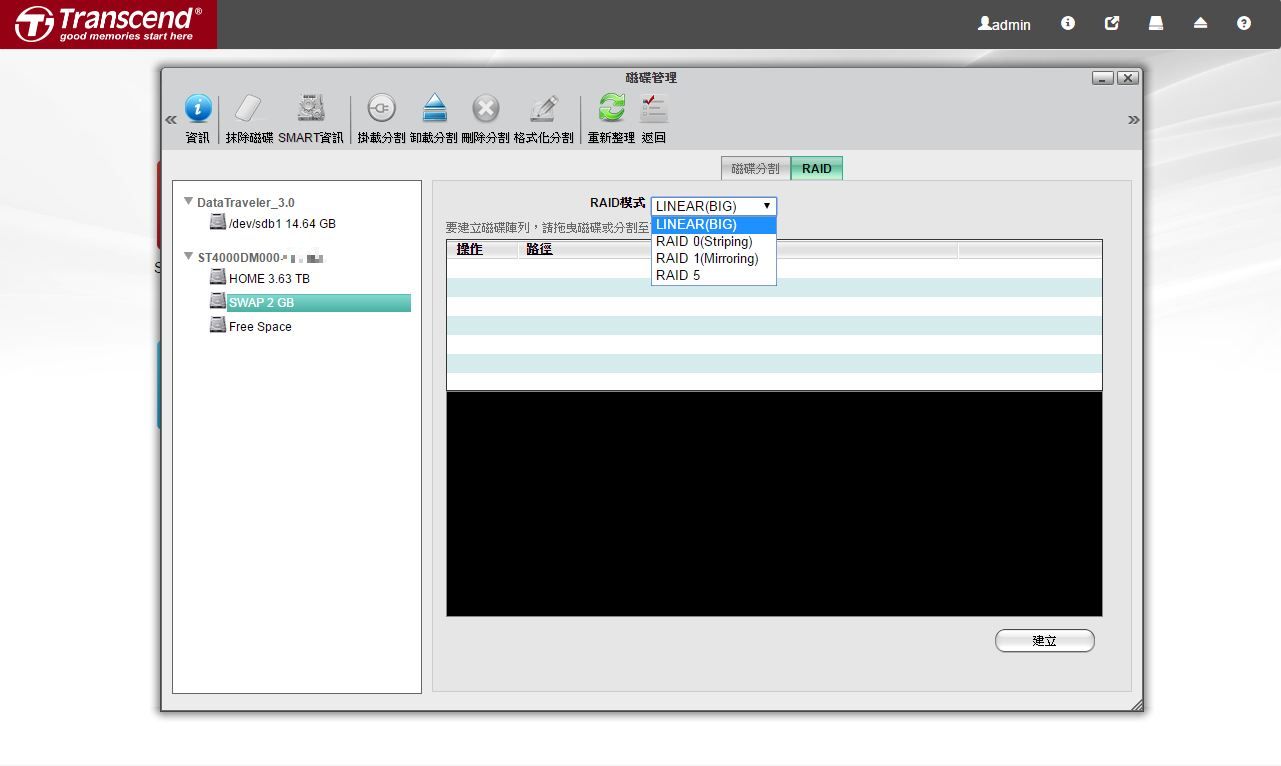The width and height of the screenshot is (1281, 766).
Task: Sort by 操作 column header
Action: (x=470, y=249)
